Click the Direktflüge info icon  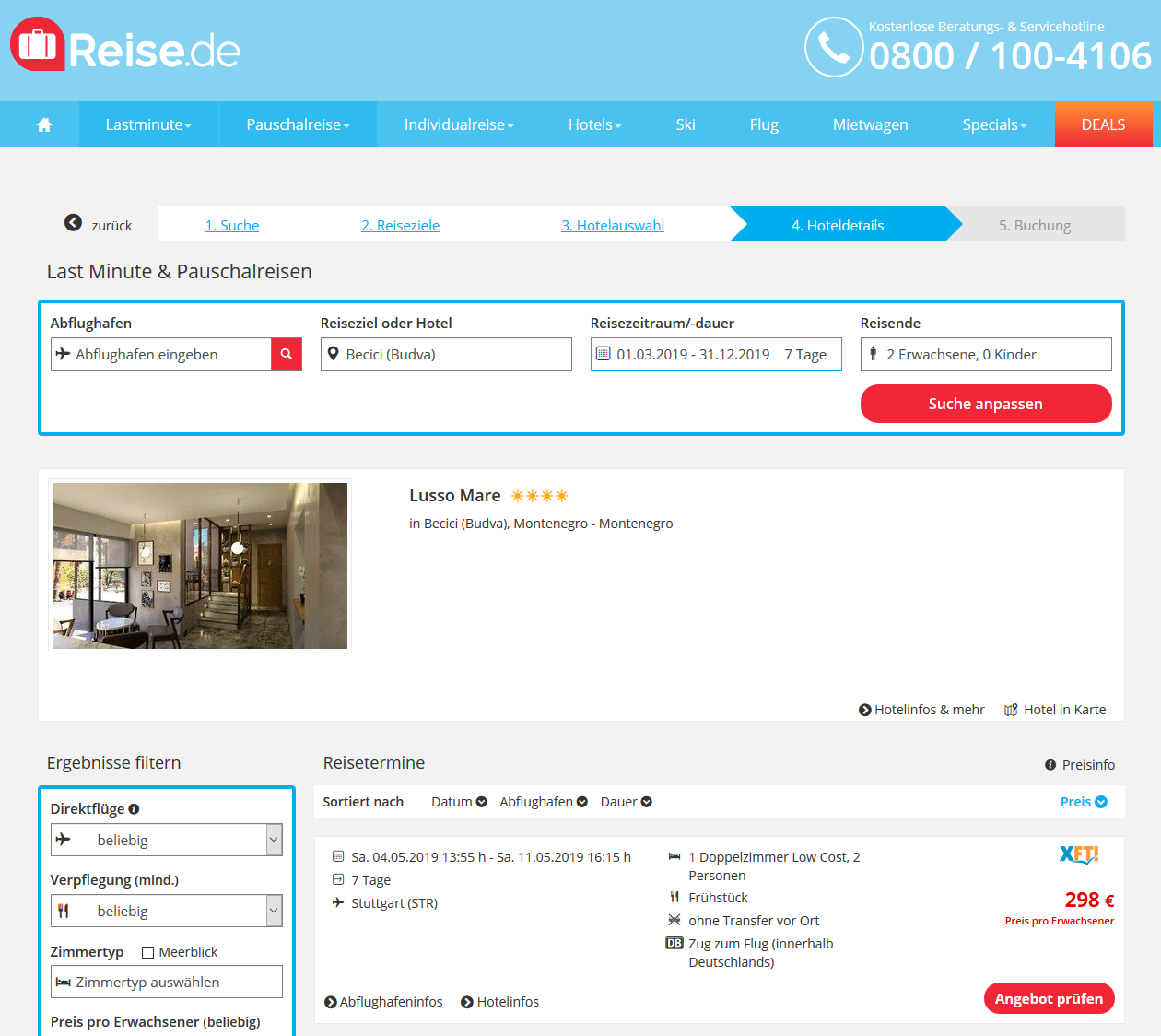click(134, 809)
